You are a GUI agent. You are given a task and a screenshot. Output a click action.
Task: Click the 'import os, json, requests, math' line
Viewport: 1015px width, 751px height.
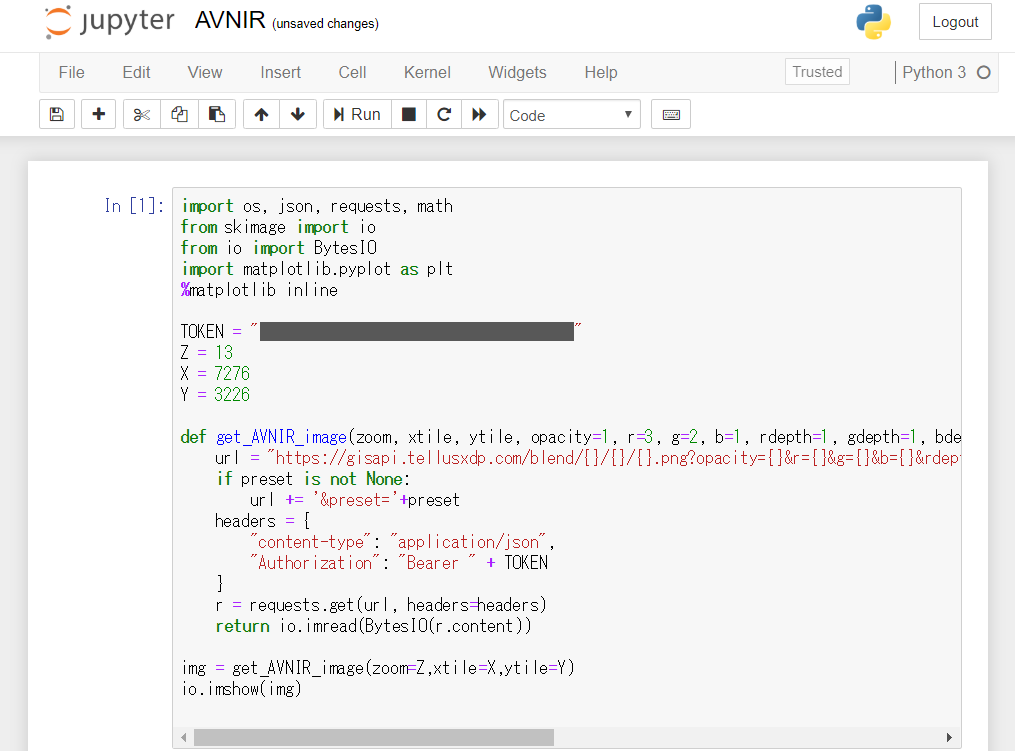(317, 206)
